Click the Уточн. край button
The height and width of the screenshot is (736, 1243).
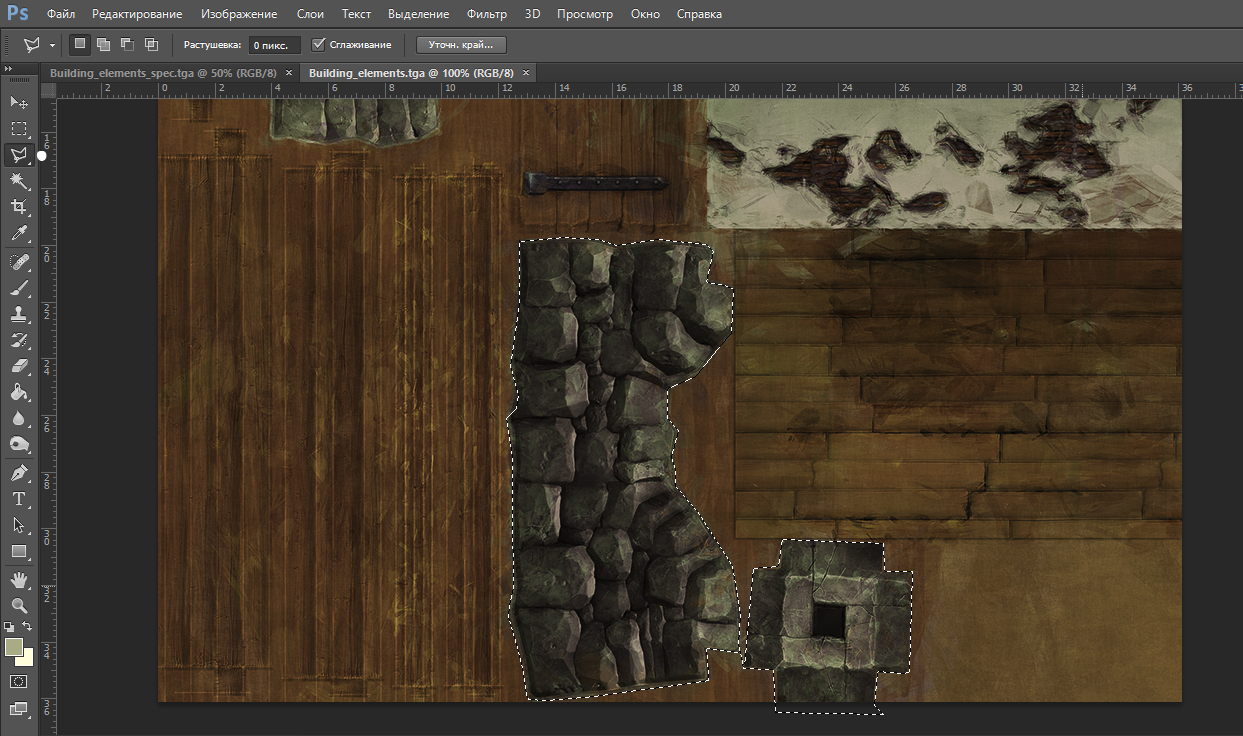point(461,45)
